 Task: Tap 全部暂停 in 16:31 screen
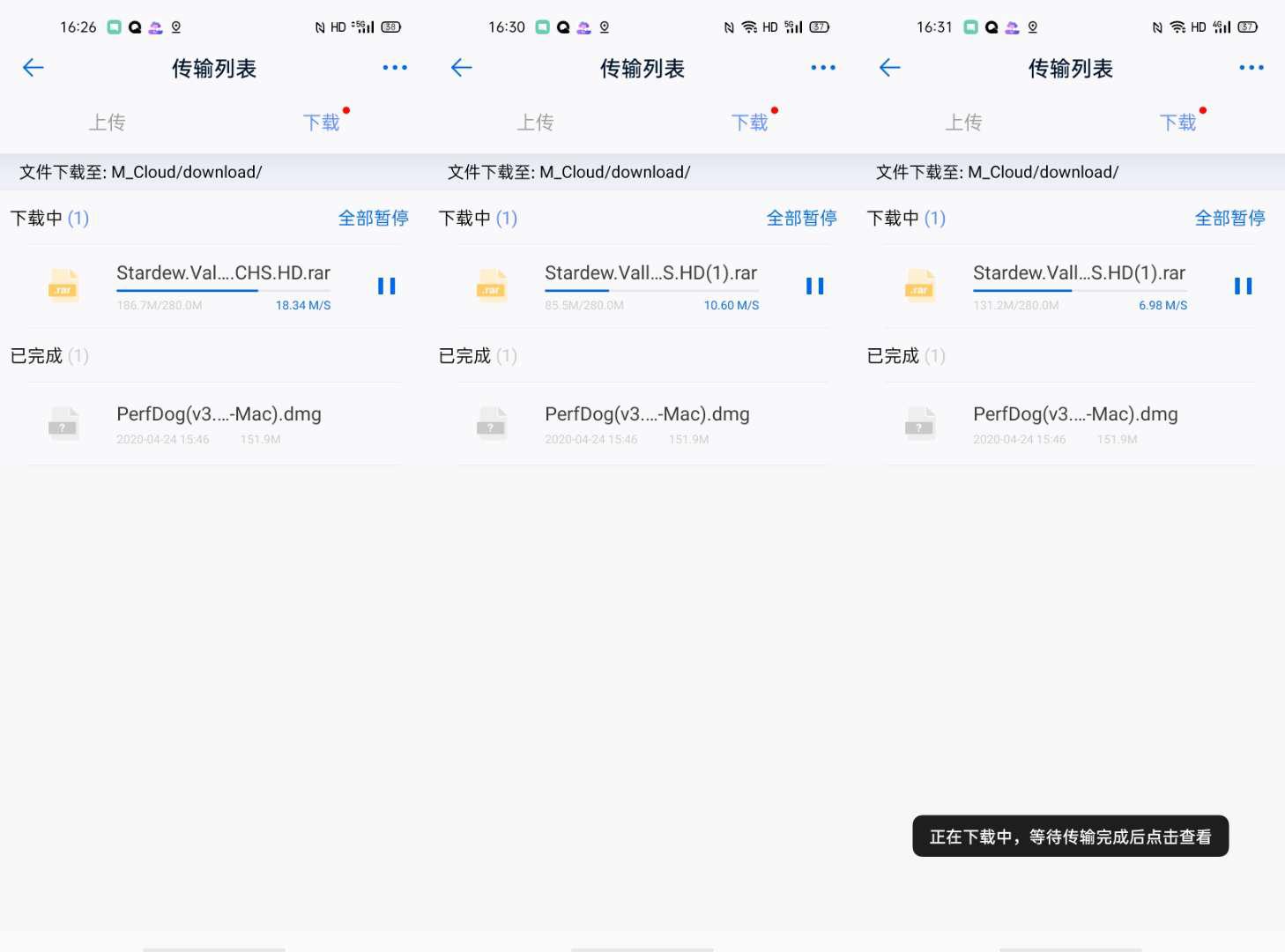pos(1230,218)
